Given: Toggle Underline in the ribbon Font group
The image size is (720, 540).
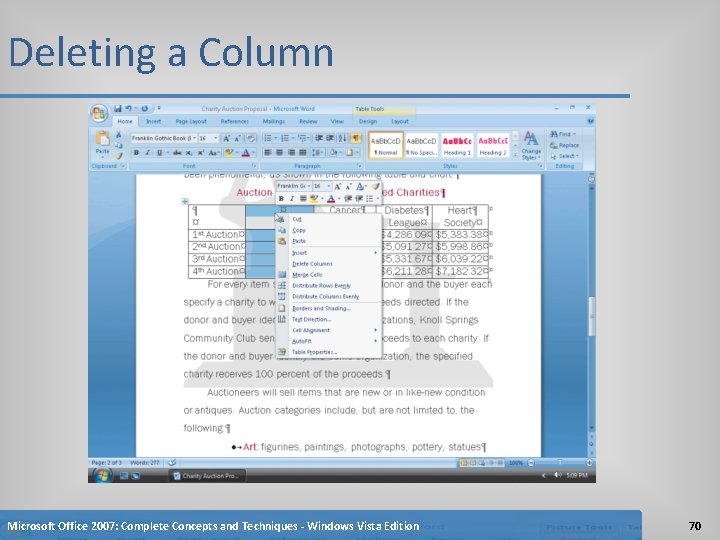Looking at the screenshot, I should 159,152.
